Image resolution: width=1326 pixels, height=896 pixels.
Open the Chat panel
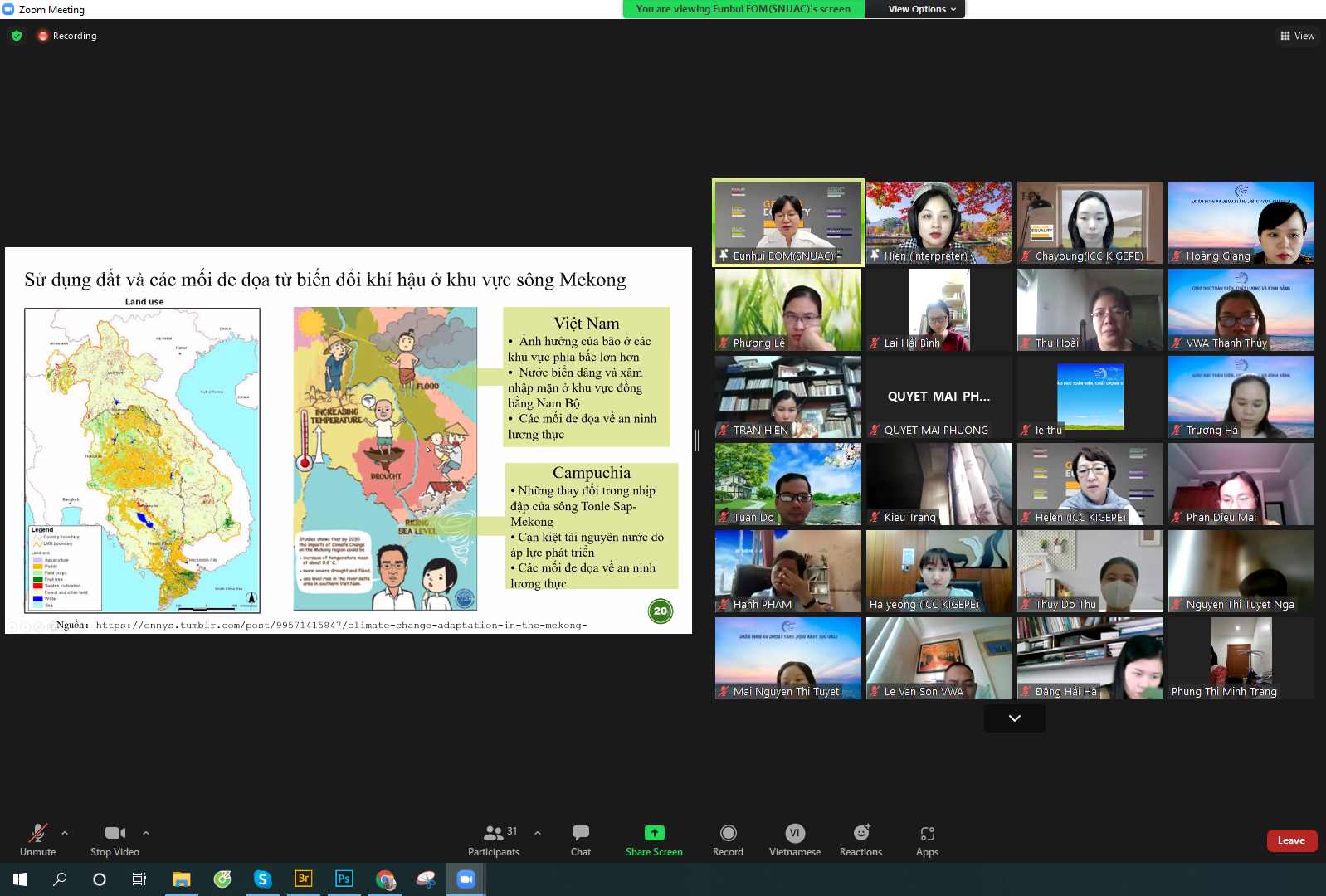pos(580,840)
